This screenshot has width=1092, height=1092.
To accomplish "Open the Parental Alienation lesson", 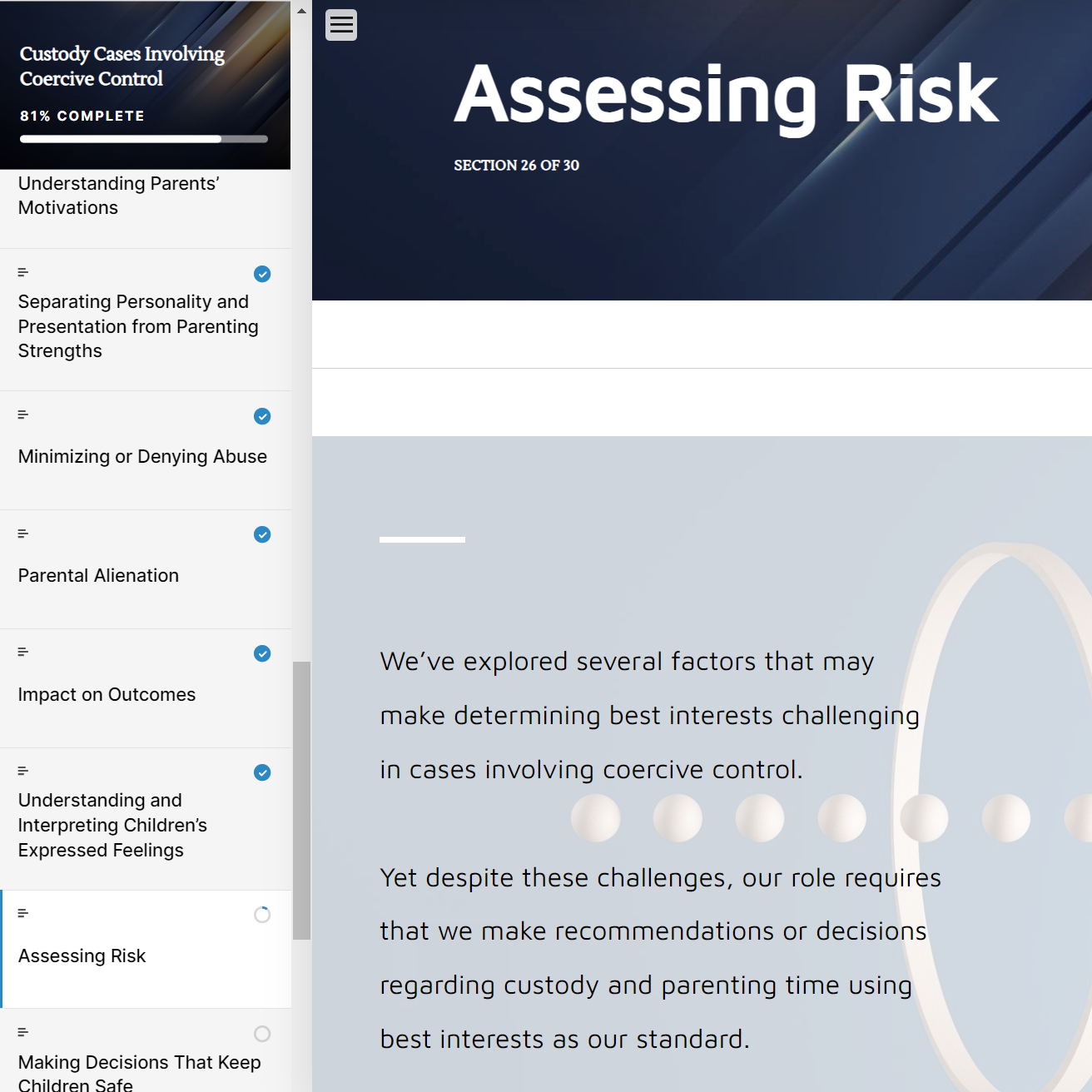I will click(x=98, y=575).
